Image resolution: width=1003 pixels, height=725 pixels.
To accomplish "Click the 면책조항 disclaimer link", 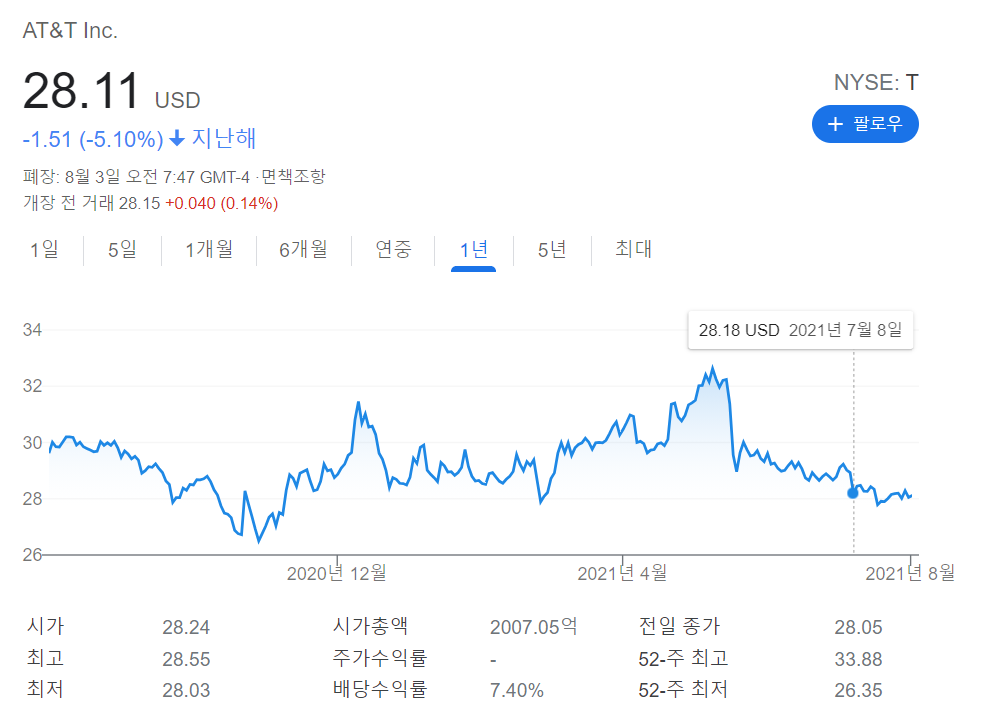I will coord(294,176).
